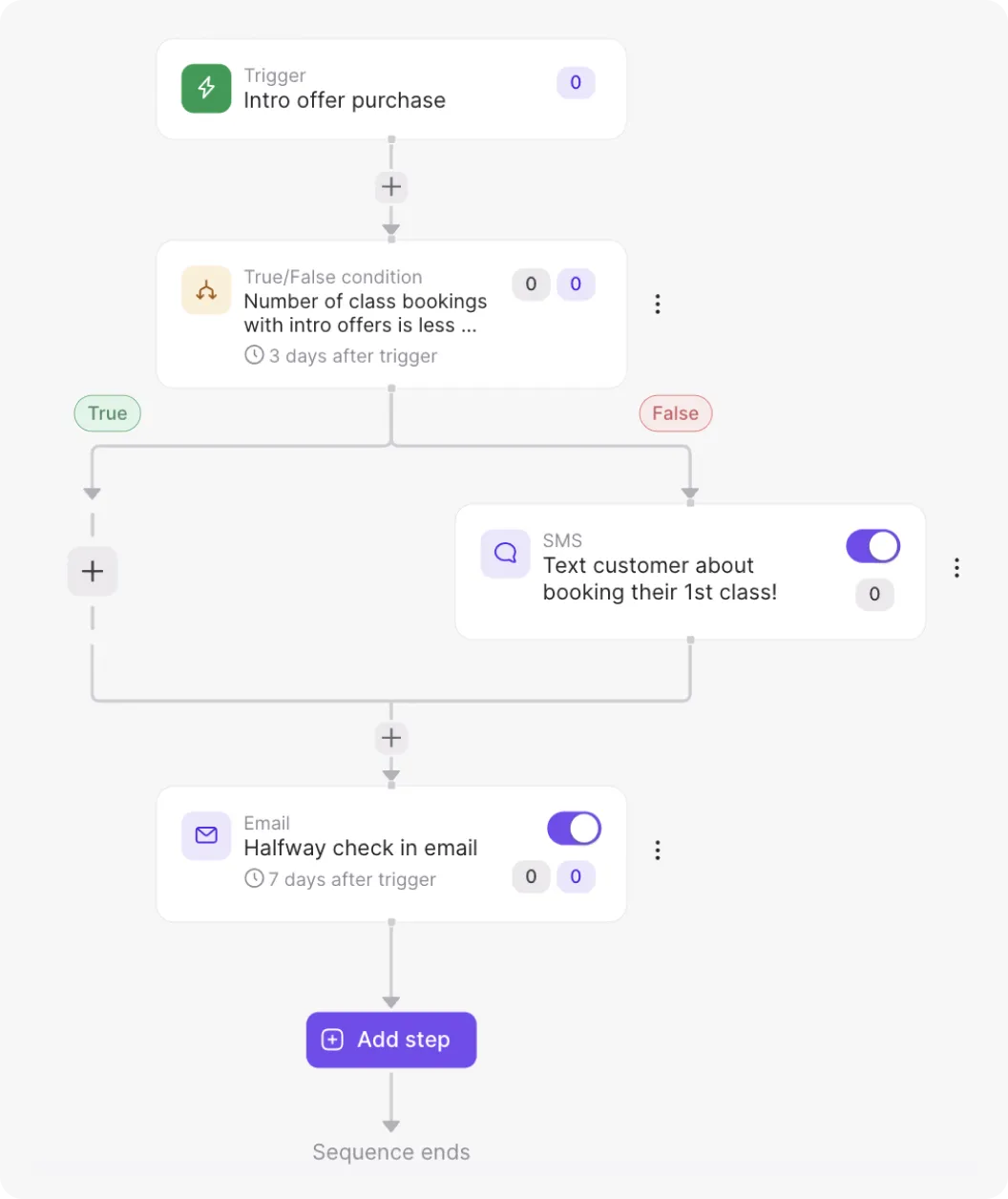The image size is (1008, 1199).
Task: Open options menu for True/False condition
Action: tap(657, 305)
